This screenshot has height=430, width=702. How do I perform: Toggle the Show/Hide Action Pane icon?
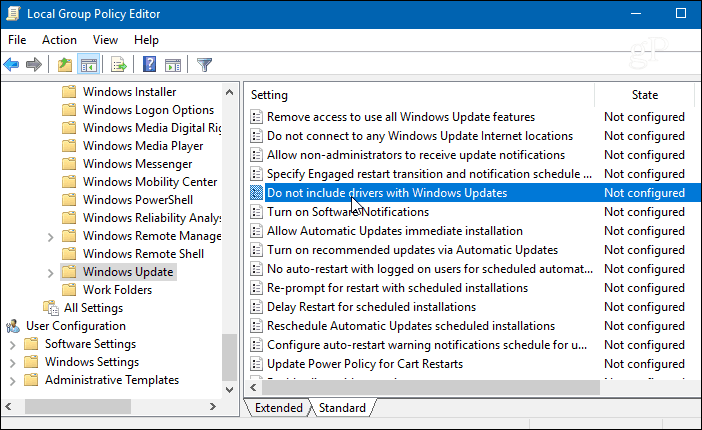pos(173,65)
